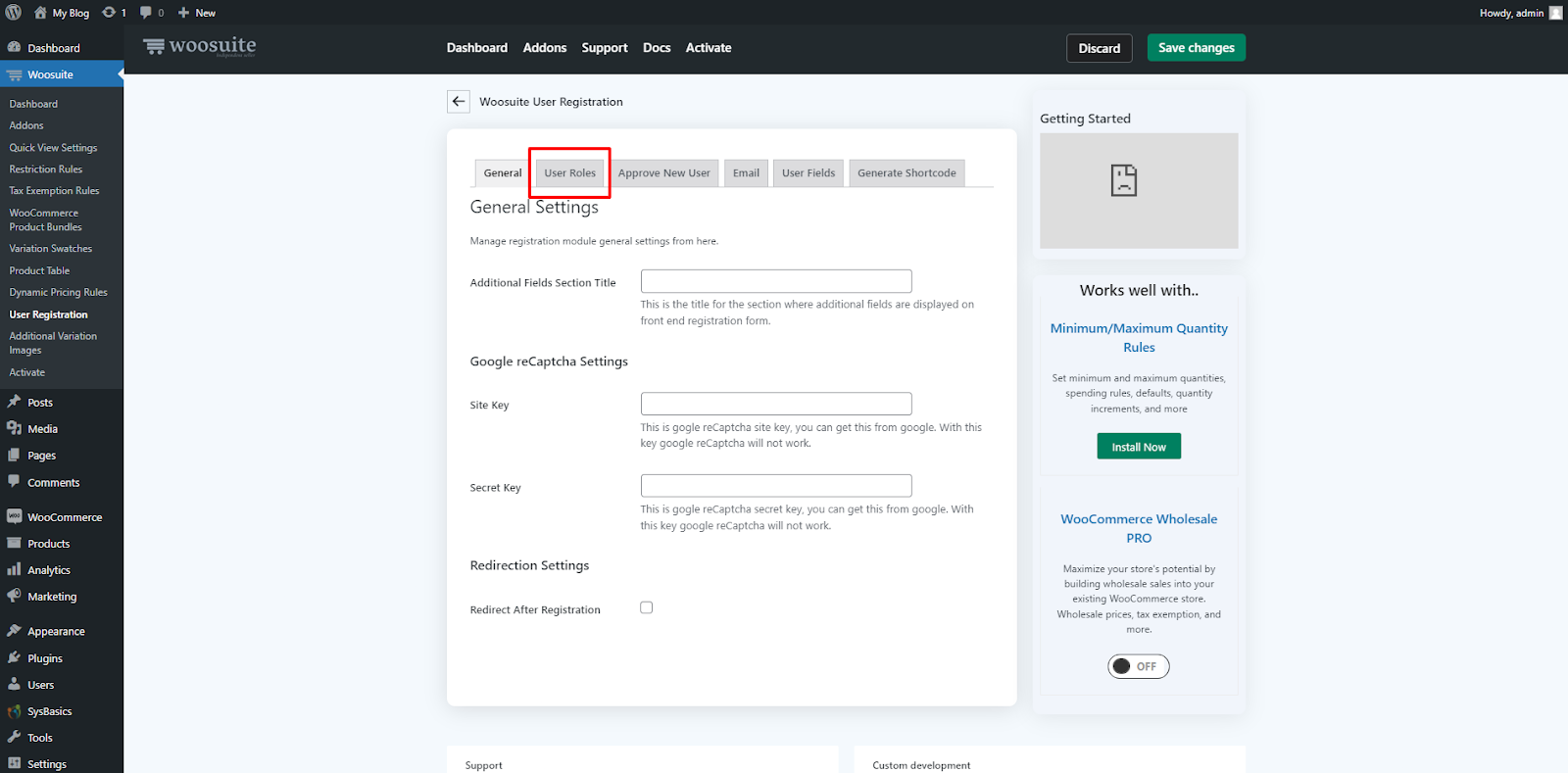The height and width of the screenshot is (773, 1568).
Task: Click the Pages icon in sidebar
Action: click(14, 455)
